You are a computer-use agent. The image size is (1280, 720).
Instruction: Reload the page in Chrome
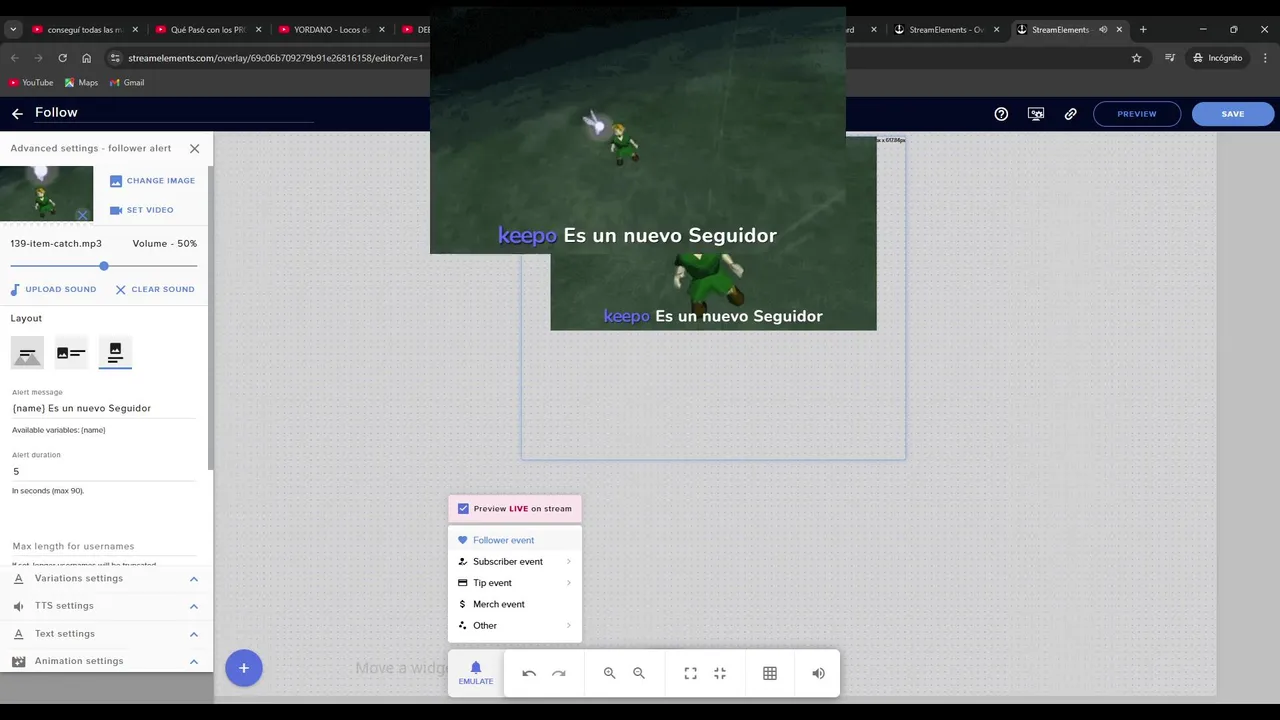click(x=62, y=58)
